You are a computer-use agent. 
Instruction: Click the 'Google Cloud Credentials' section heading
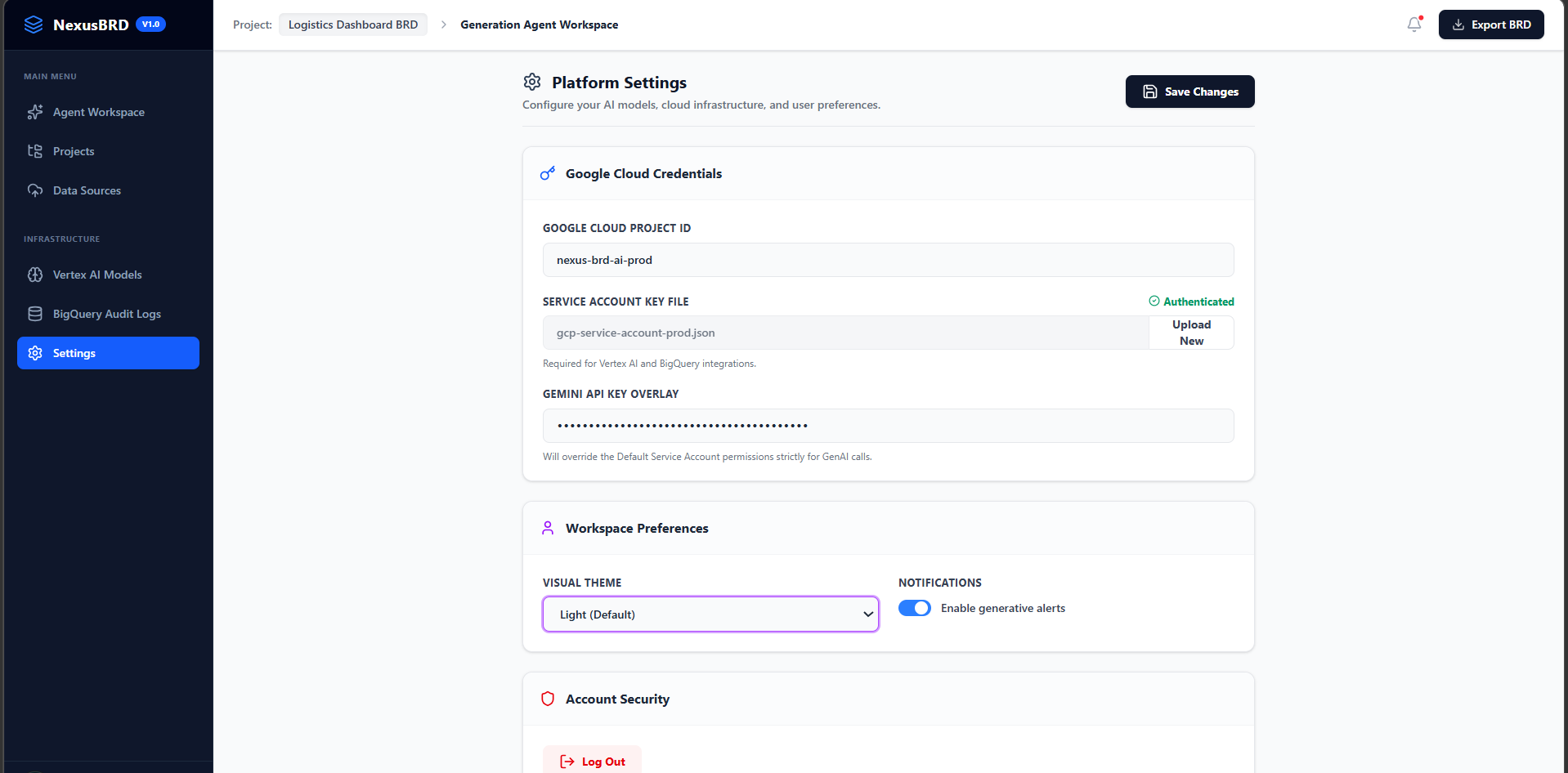click(x=643, y=173)
